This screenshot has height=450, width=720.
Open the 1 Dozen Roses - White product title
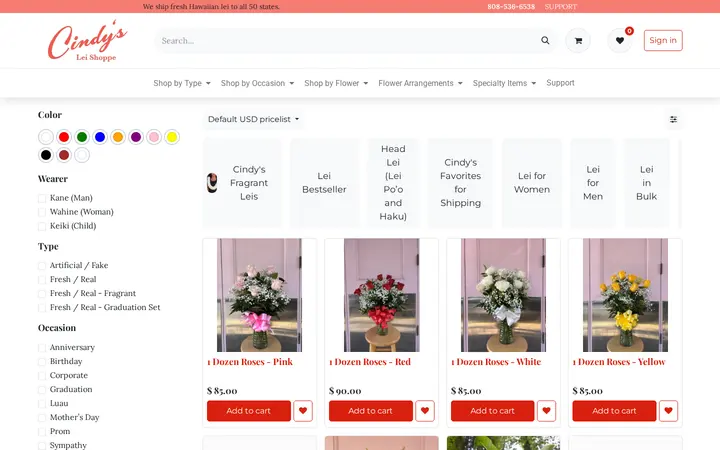(496, 362)
